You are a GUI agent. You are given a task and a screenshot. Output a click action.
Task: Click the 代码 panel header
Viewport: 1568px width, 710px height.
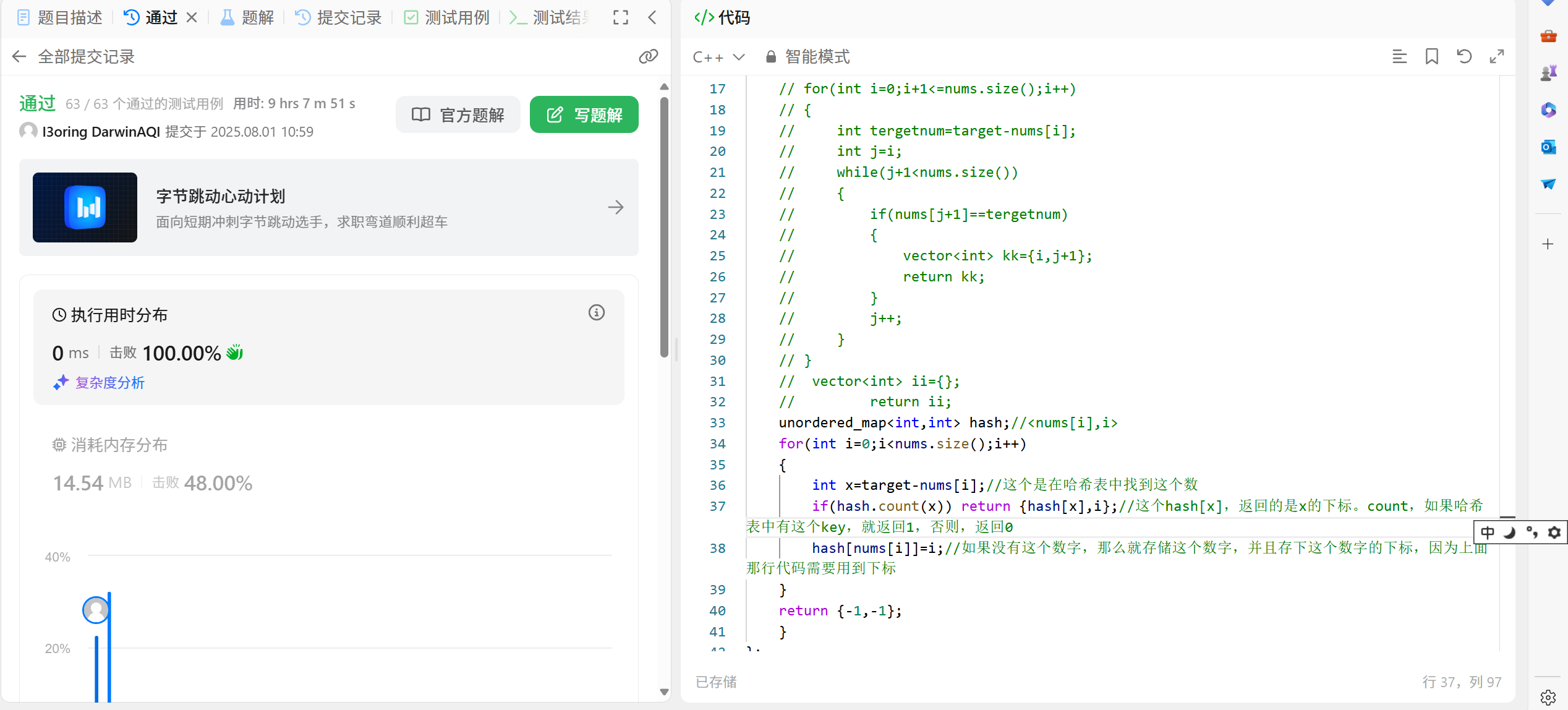click(722, 17)
